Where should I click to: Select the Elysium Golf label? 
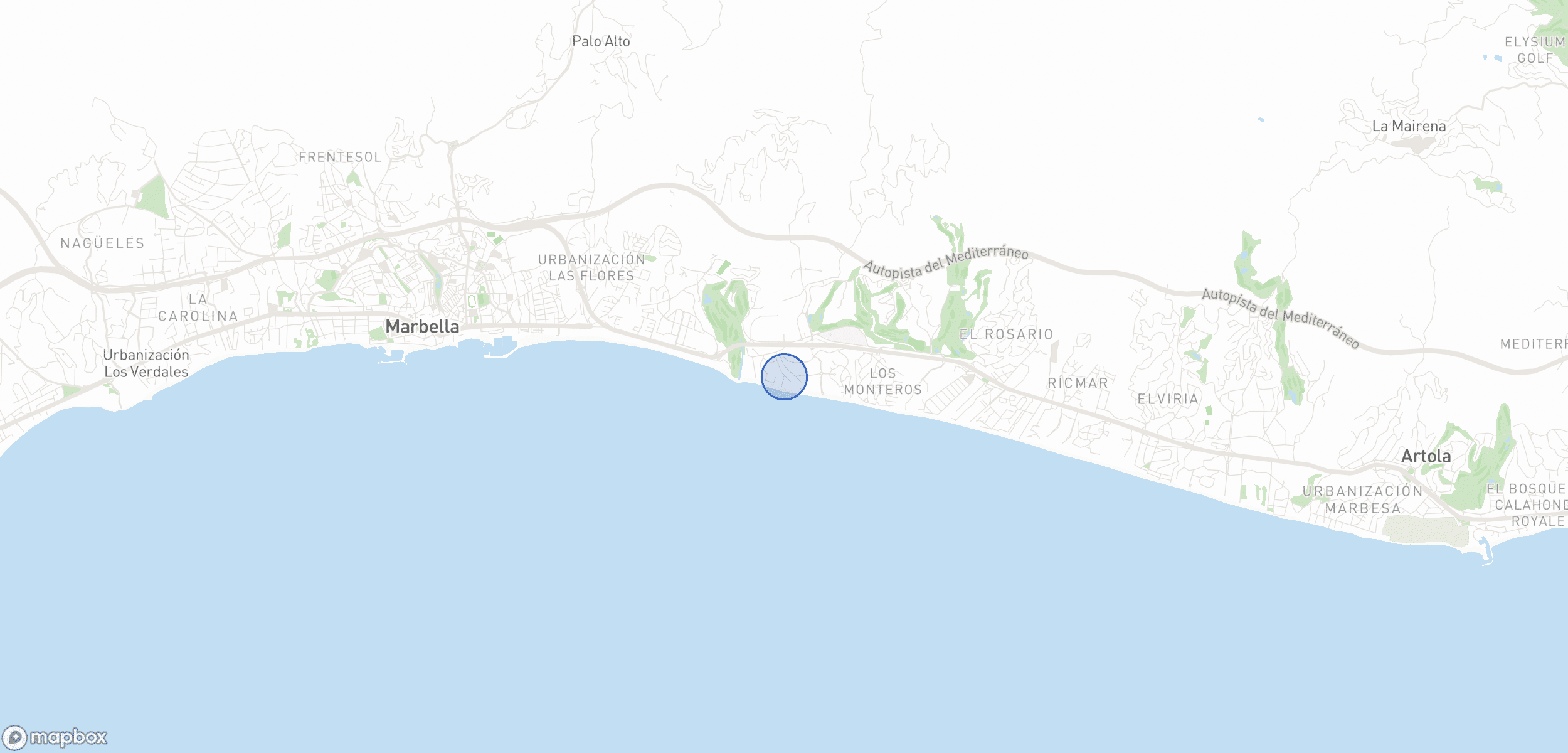click(x=1535, y=50)
